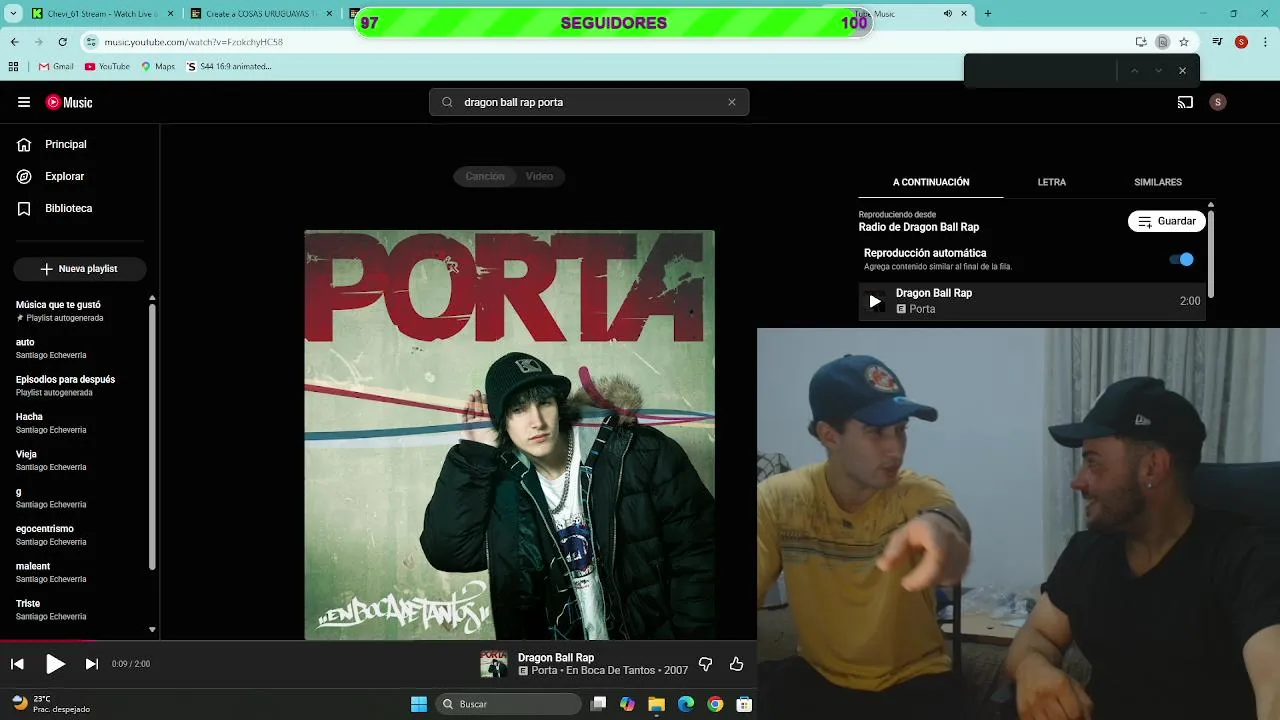Skip to next track
The height and width of the screenshot is (720, 1280).
[x=92, y=664]
